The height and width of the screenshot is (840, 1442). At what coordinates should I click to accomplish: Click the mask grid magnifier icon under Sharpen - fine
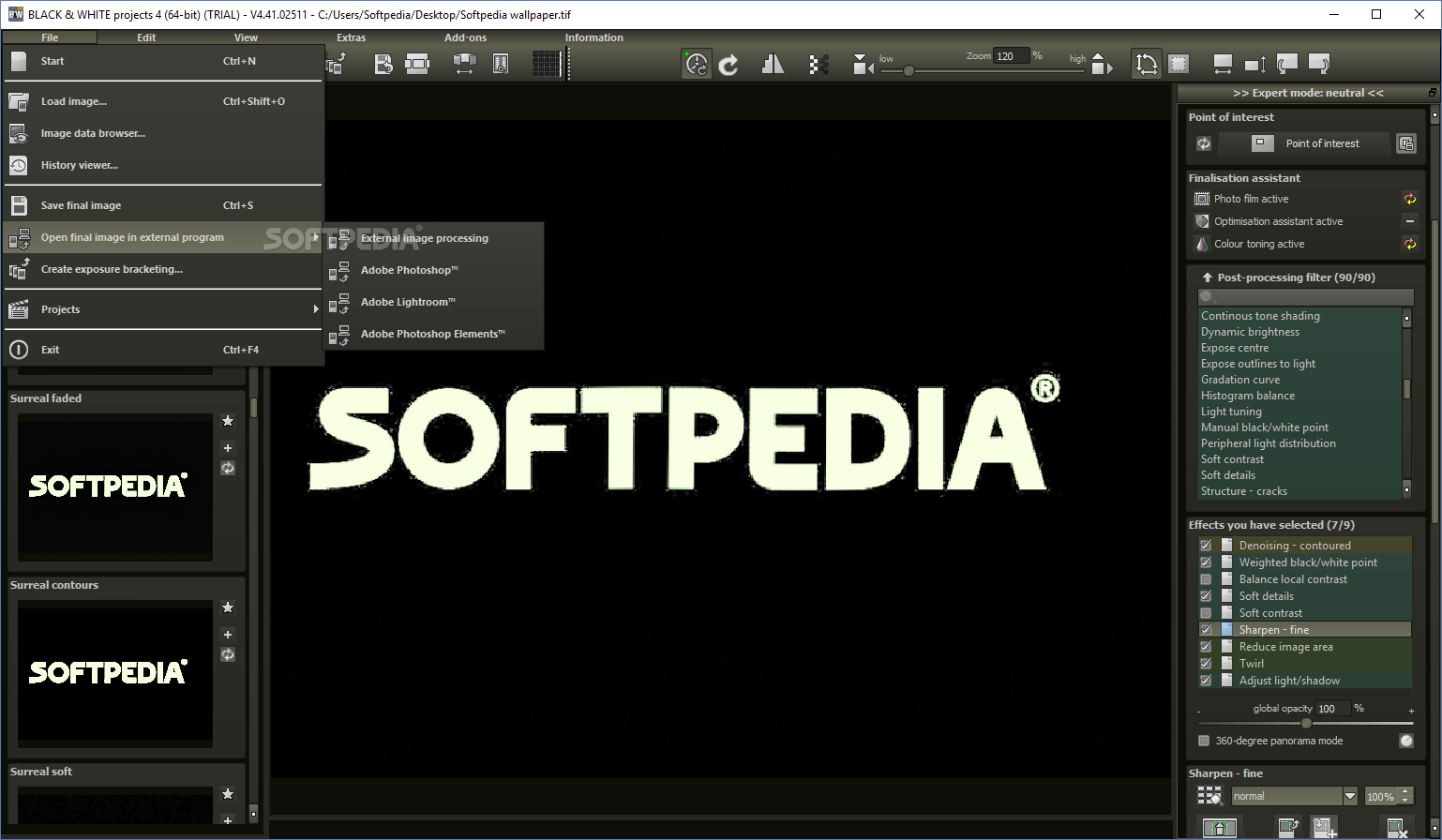click(x=1209, y=796)
